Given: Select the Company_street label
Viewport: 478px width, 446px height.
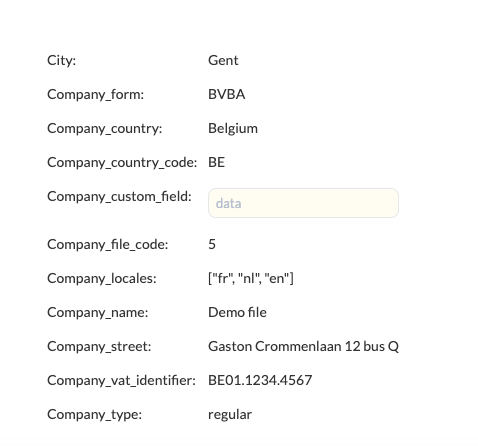Looking at the screenshot, I should 99,347.
